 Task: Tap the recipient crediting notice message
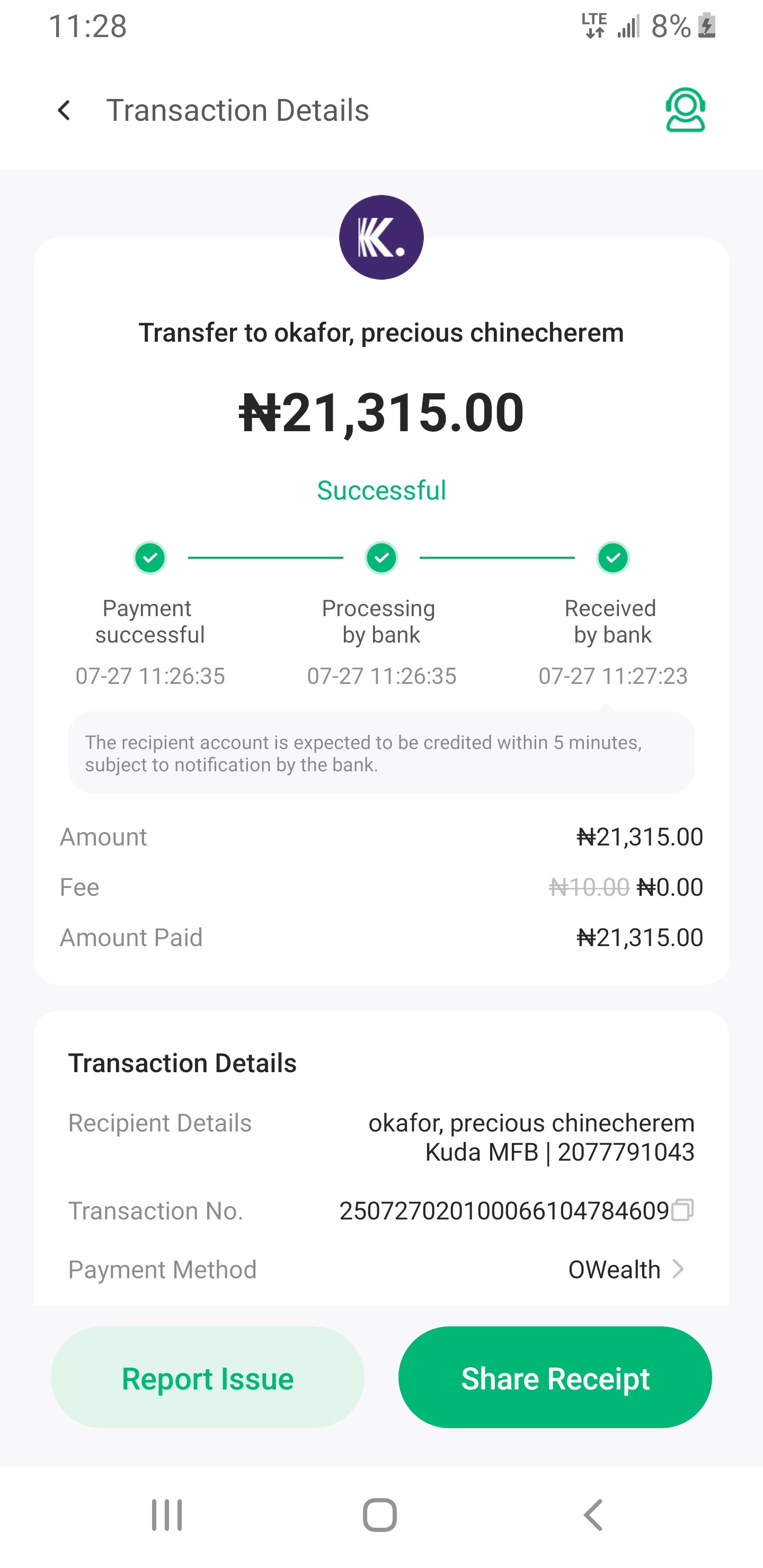click(381, 753)
